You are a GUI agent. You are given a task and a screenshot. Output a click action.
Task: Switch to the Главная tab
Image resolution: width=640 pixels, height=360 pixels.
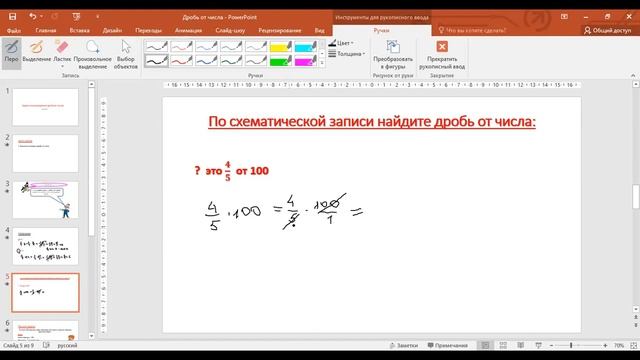(46, 31)
